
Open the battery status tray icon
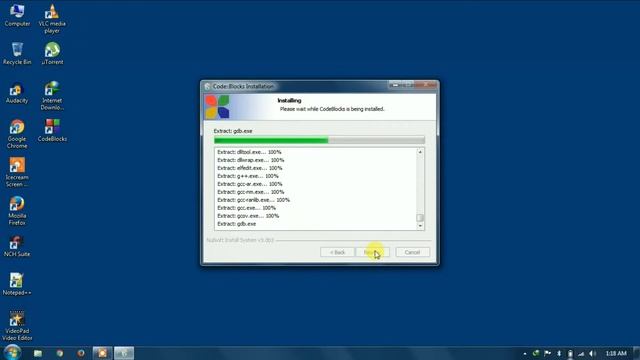pos(570,353)
